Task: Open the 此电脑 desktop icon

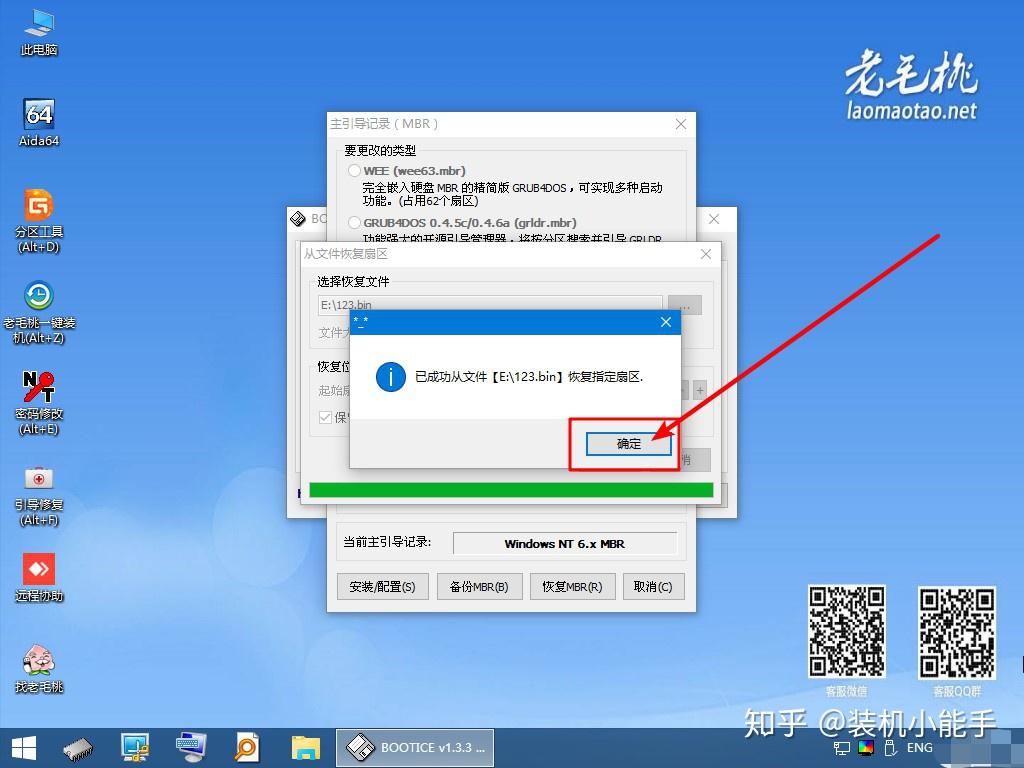Action: coord(39,31)
